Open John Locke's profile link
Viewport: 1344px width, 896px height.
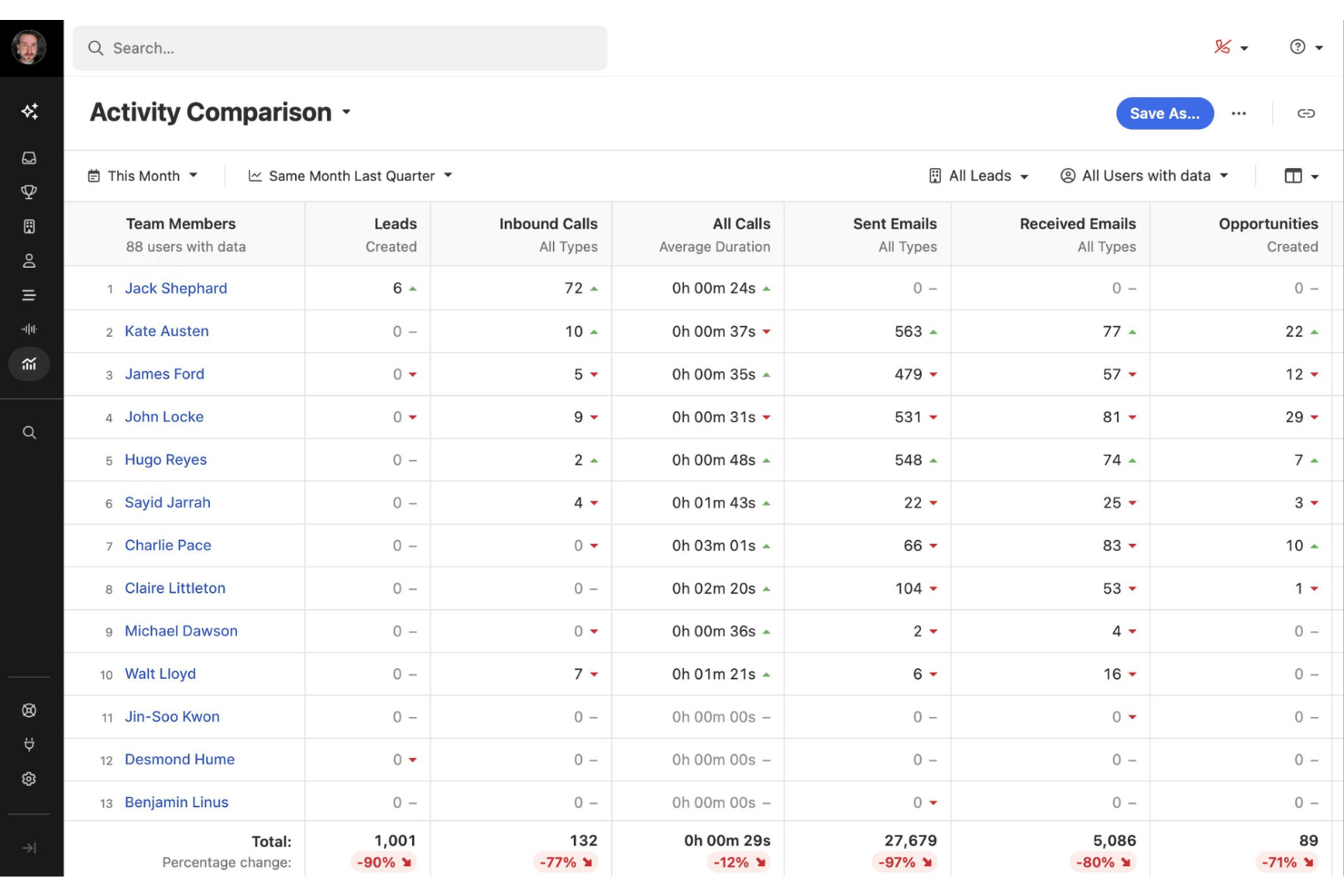pyautogui.click(x=164, y=417)
